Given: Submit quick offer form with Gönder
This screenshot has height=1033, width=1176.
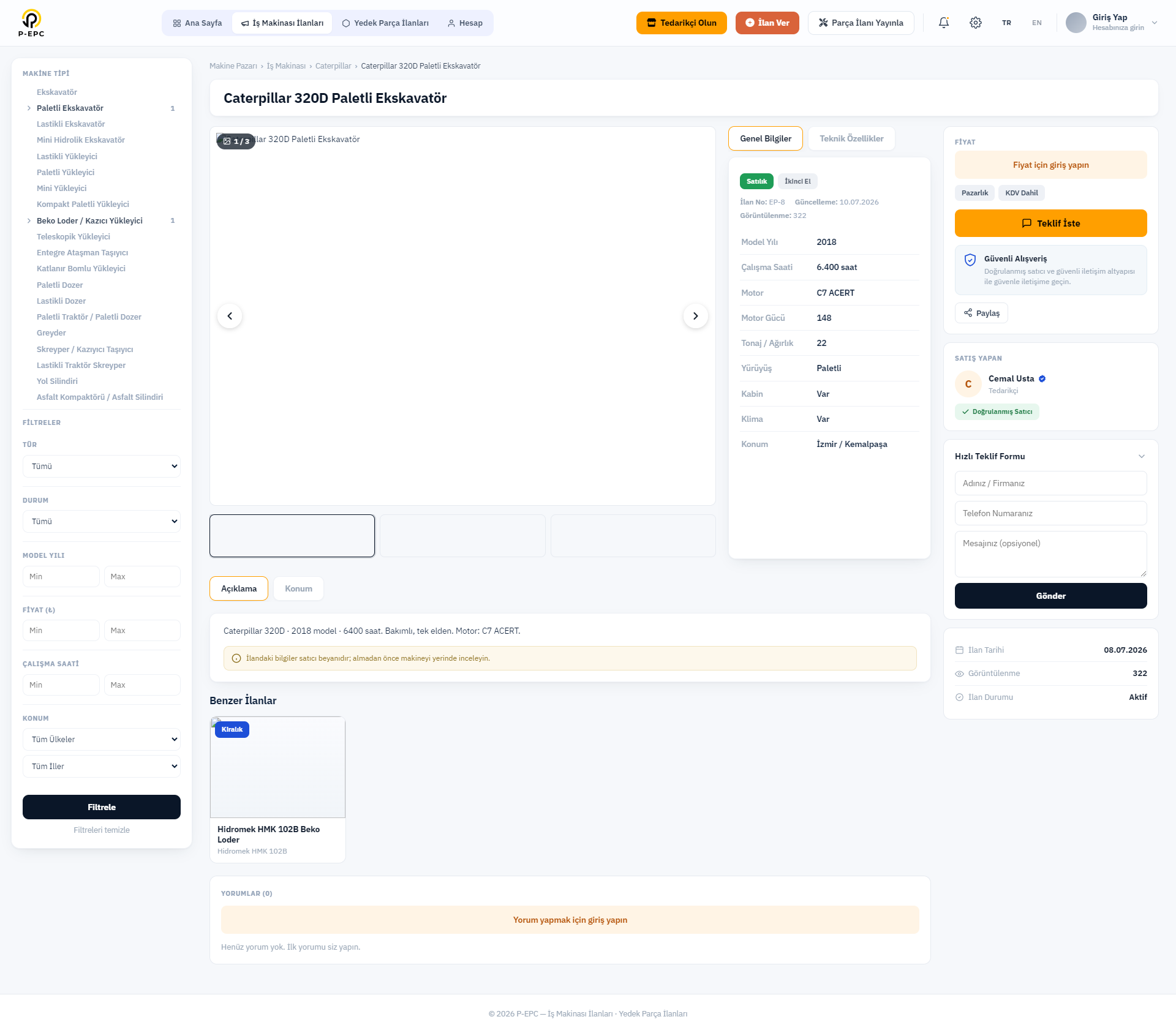Looking at the screenshot, I should (1051, 596).
